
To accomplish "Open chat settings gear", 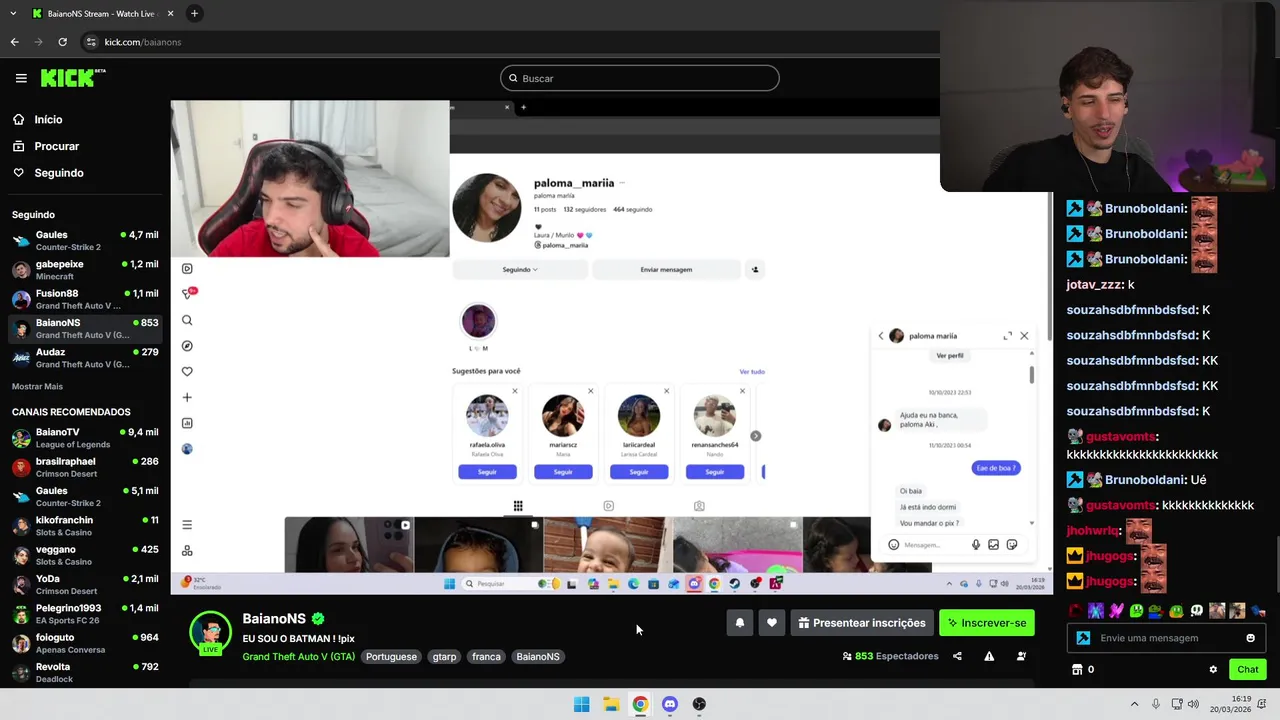I will coord(1213,670).
